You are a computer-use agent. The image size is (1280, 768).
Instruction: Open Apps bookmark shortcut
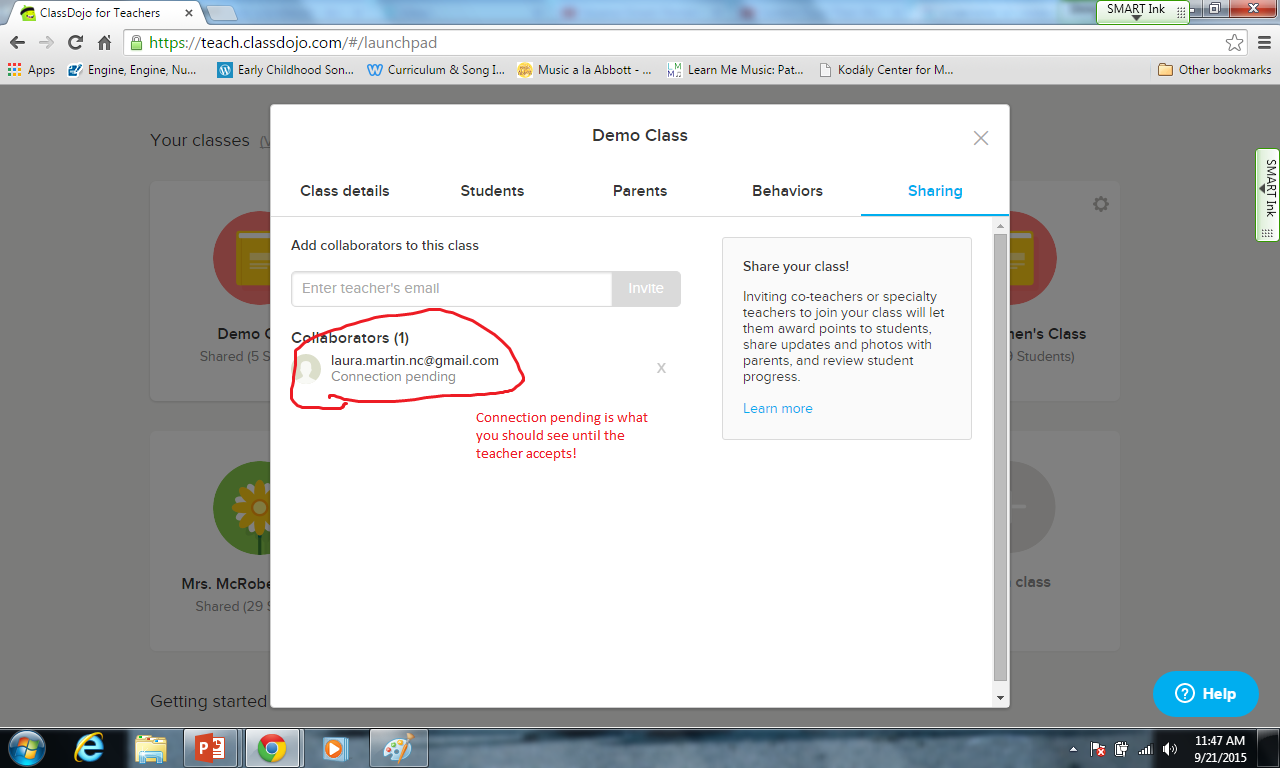click(x=31, y=70)
